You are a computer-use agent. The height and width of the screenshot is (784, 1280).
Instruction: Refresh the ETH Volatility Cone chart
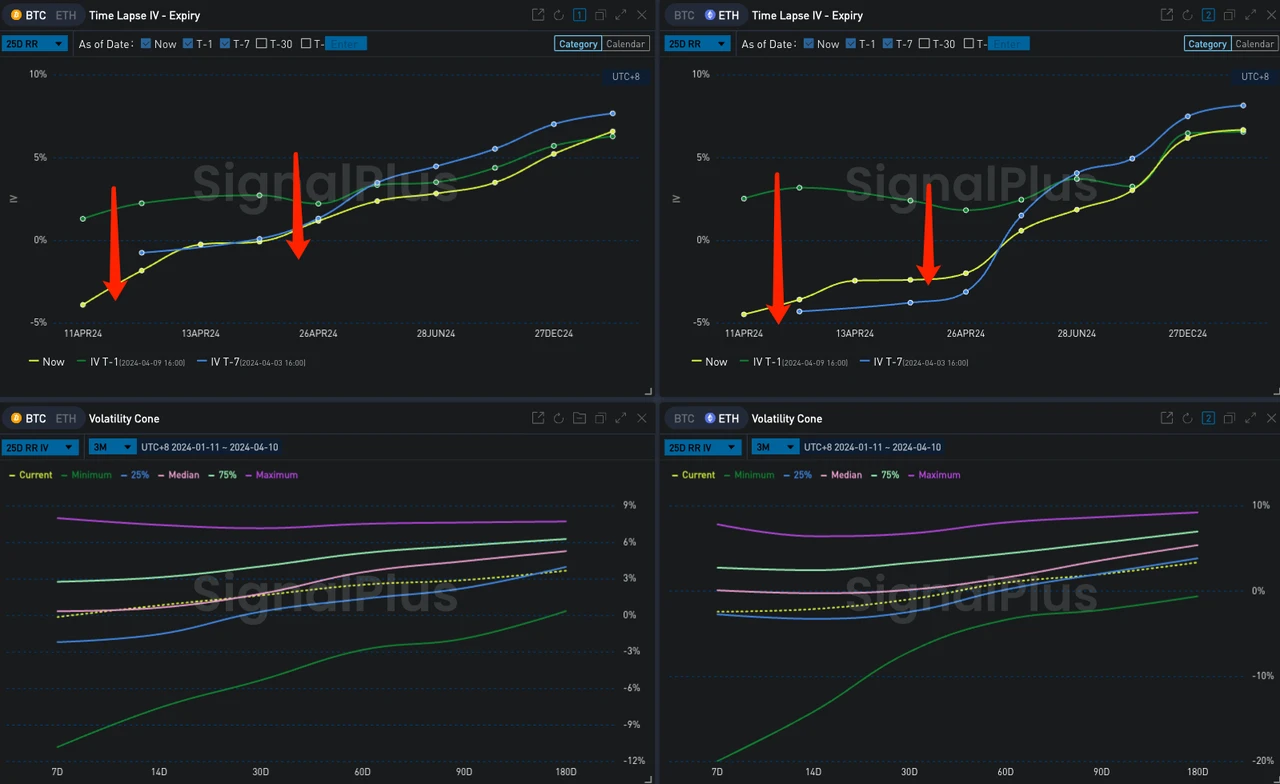(1187, 418)
